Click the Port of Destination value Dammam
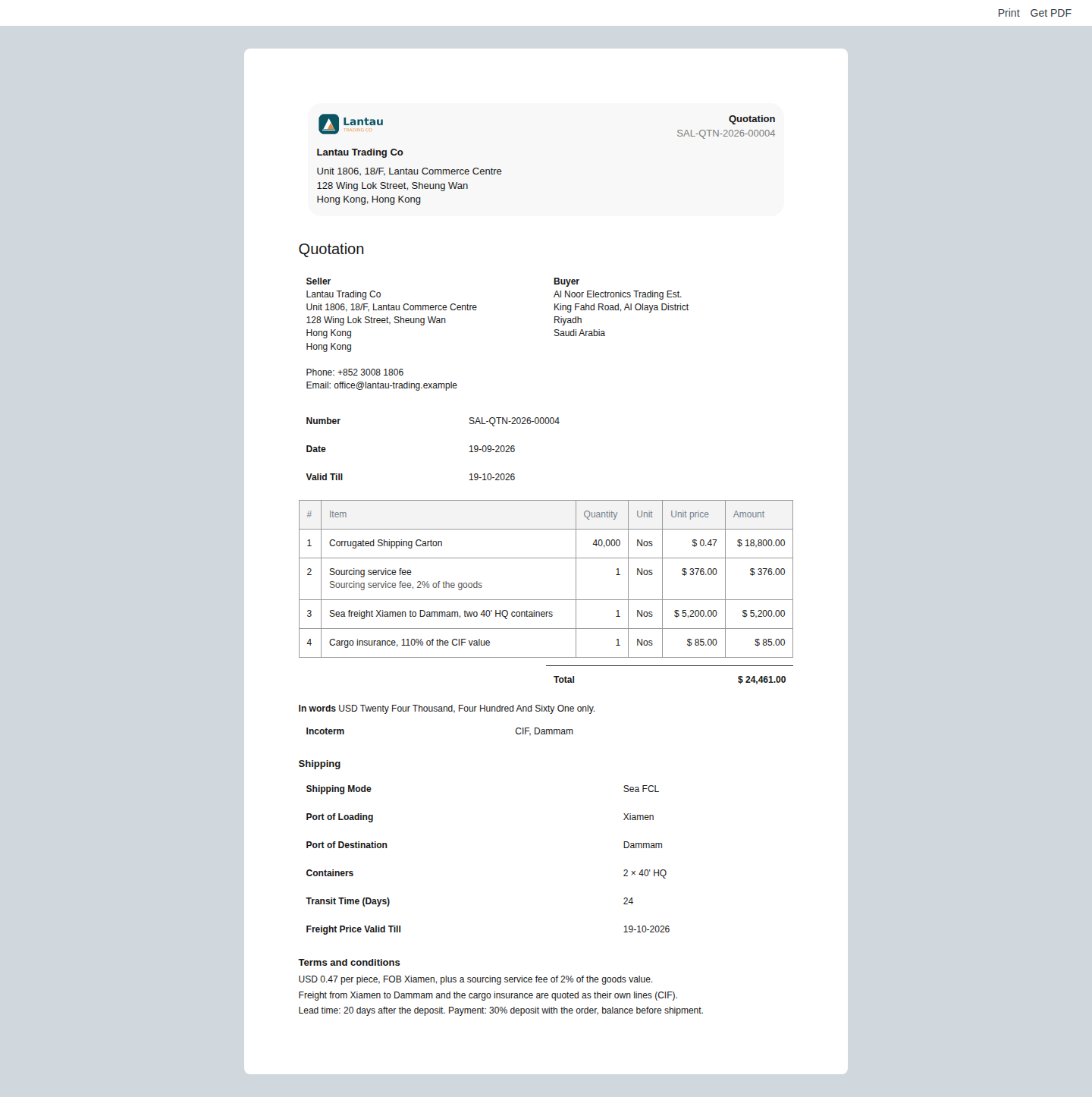The width and height of the screenshot is (1092, 1097). coord(642,845)
